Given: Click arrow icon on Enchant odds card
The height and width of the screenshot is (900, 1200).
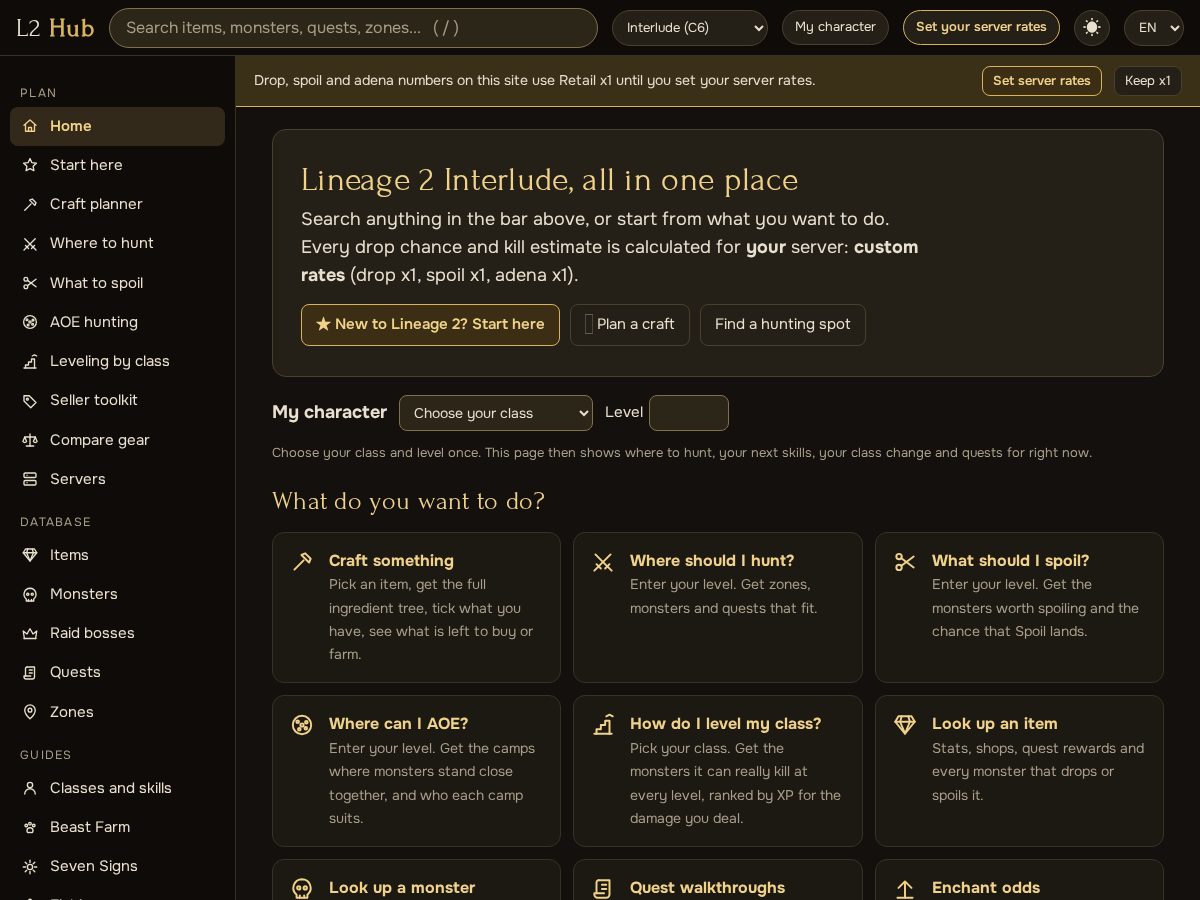Looking at the screenshot, I should (905, 888).
